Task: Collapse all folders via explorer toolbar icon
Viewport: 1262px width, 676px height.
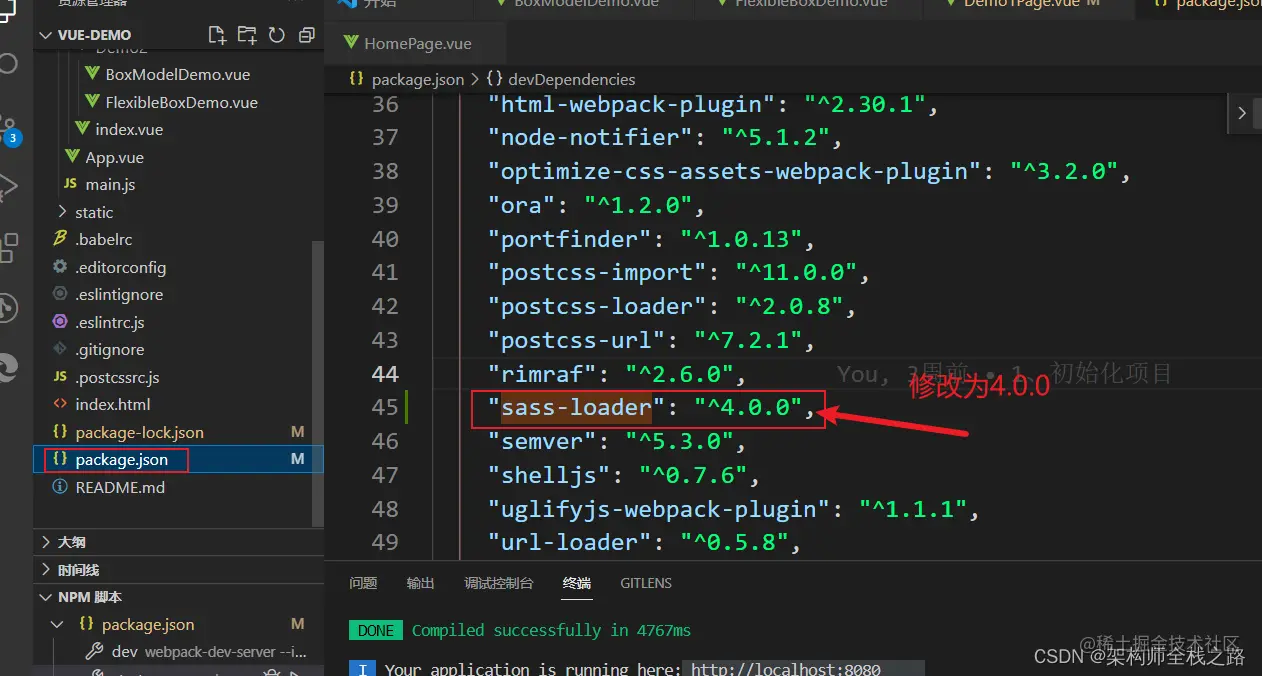Action: tap(305, 34)
